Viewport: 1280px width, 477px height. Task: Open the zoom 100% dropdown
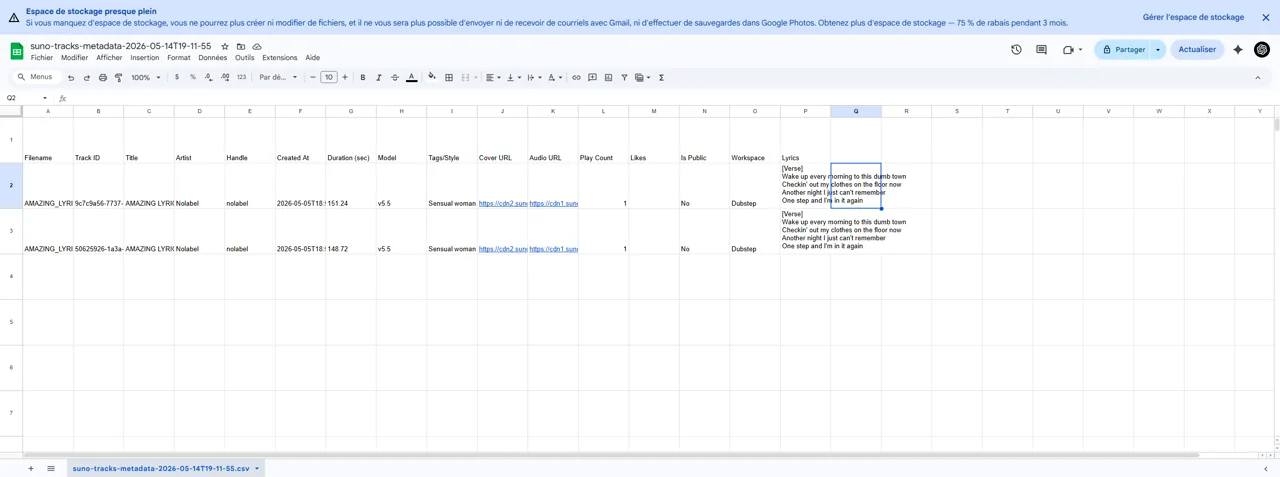point(146,77)
